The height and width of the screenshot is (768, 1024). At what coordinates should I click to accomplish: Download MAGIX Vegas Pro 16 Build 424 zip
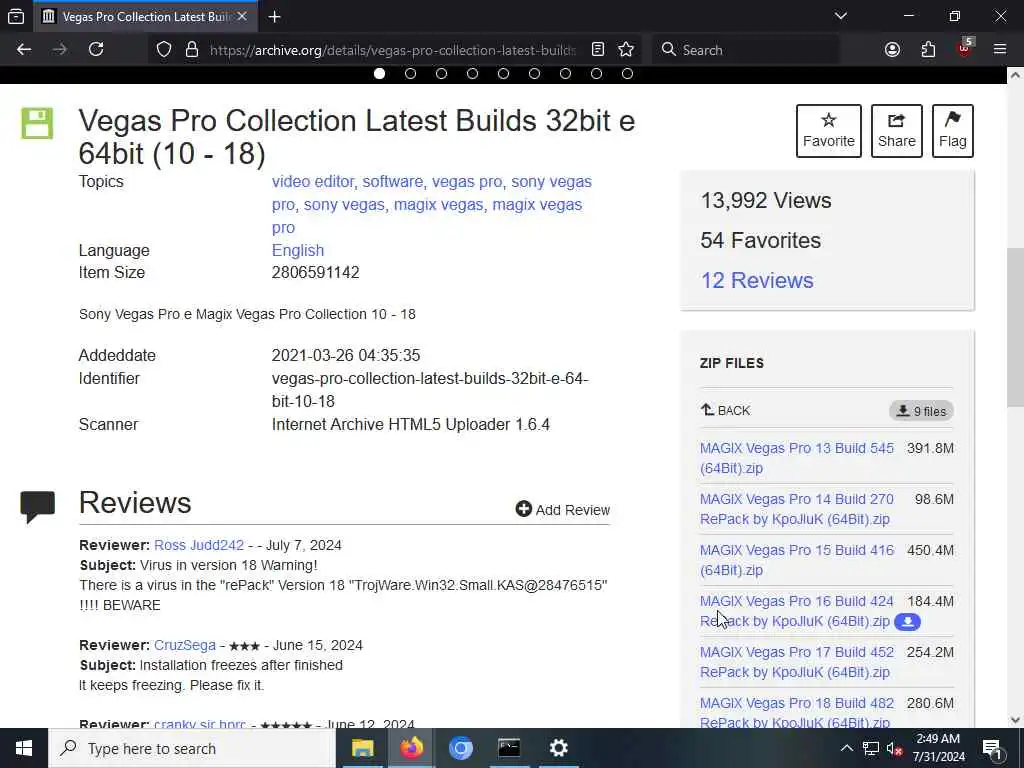click(797, 611)
